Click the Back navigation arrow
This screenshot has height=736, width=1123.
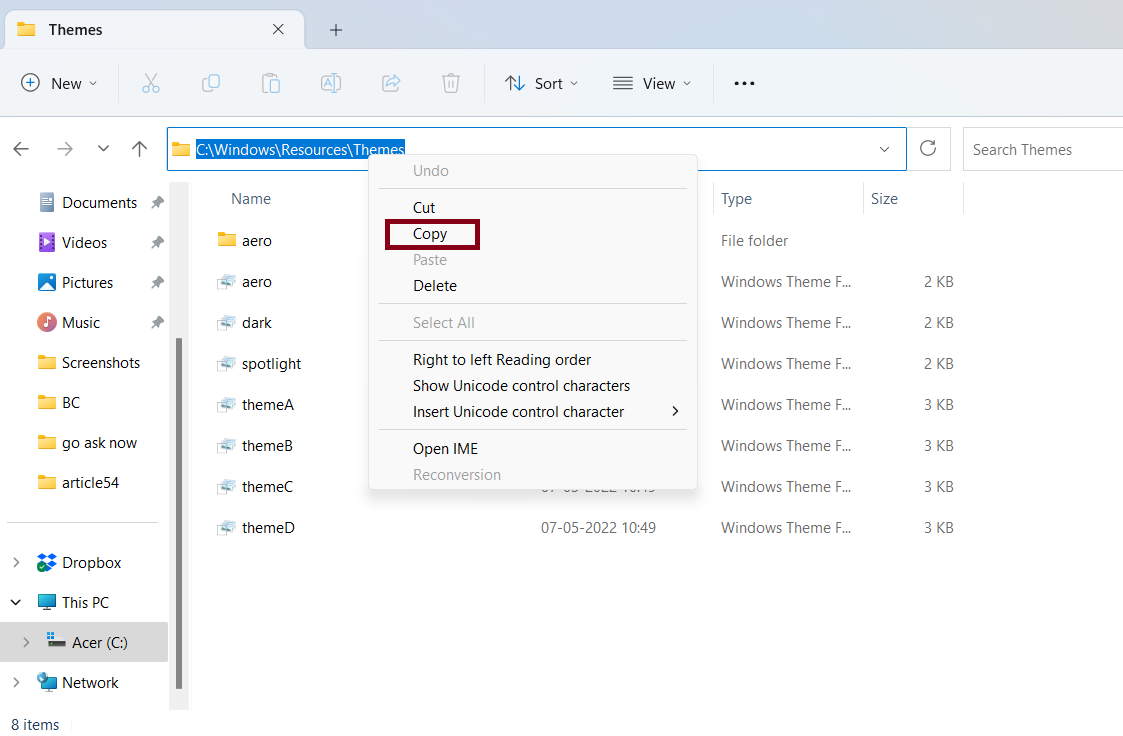(21, 149)
